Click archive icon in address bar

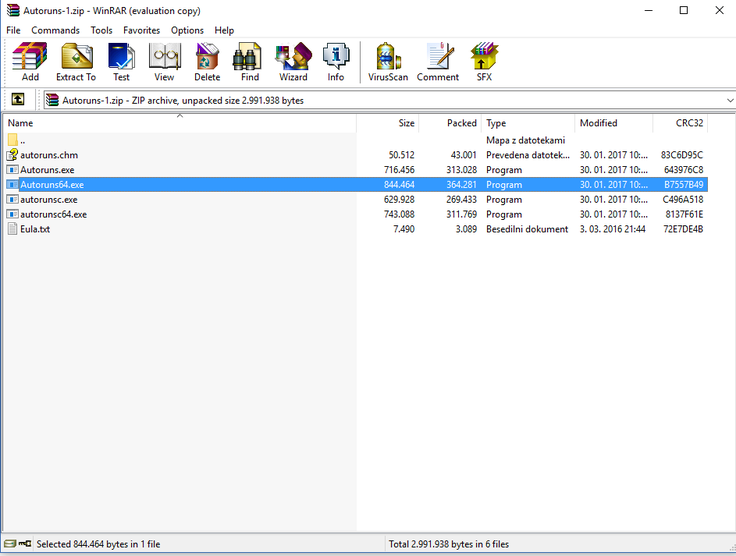coord(53,100)
